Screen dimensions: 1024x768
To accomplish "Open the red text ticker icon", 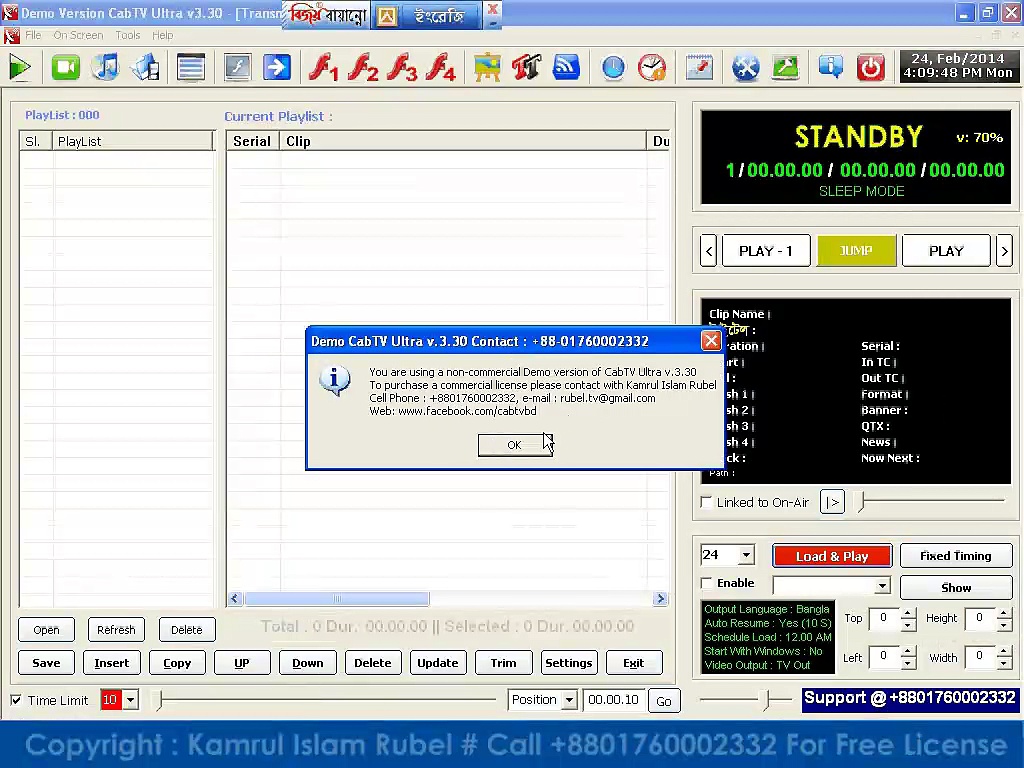I will click(x=526, y=67).
